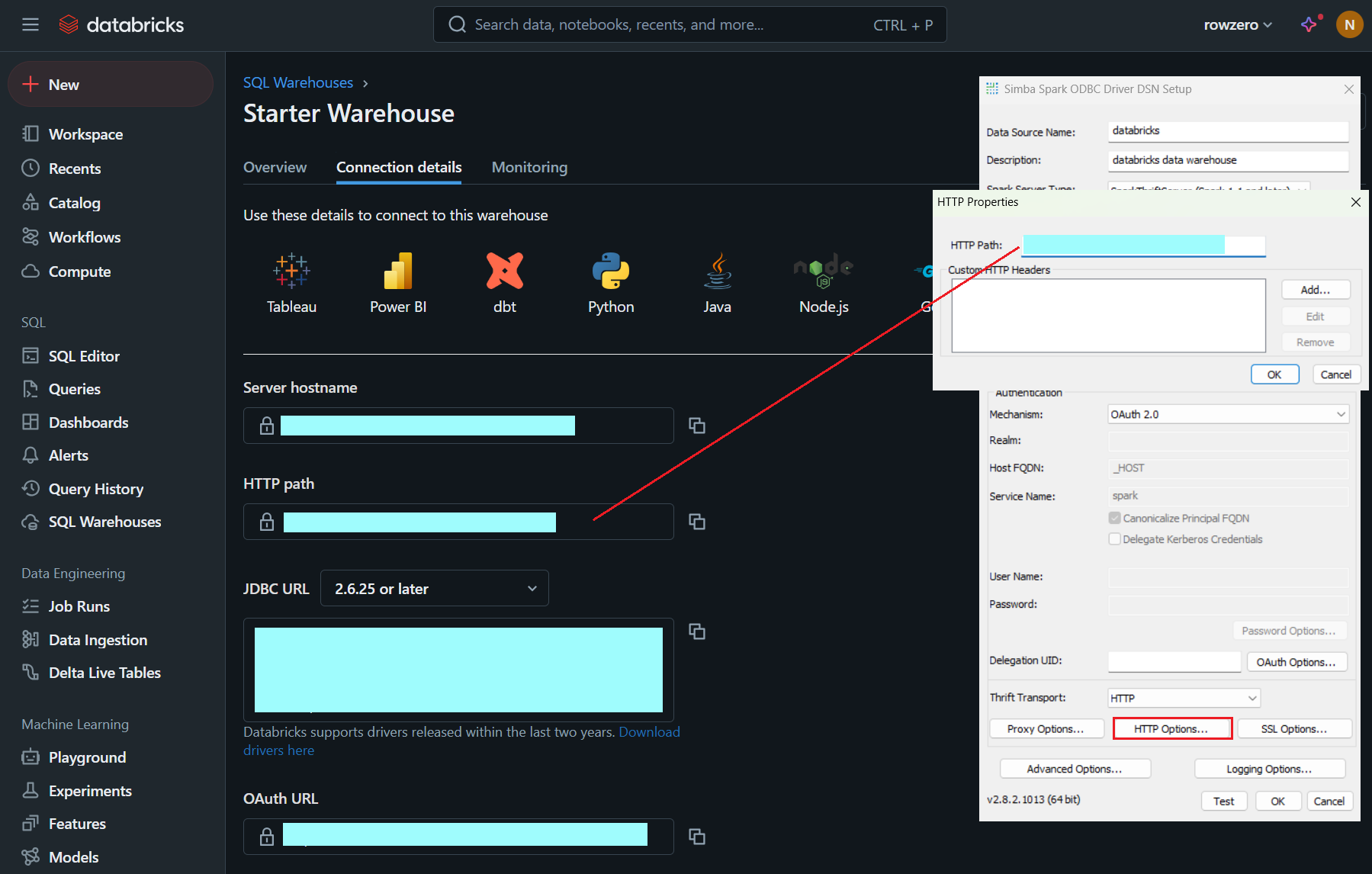Image resolution: width=1372 pixels, height=874 pixels.
Task: Open SQL Editor from the sidebar
Action: click(84, 356)
